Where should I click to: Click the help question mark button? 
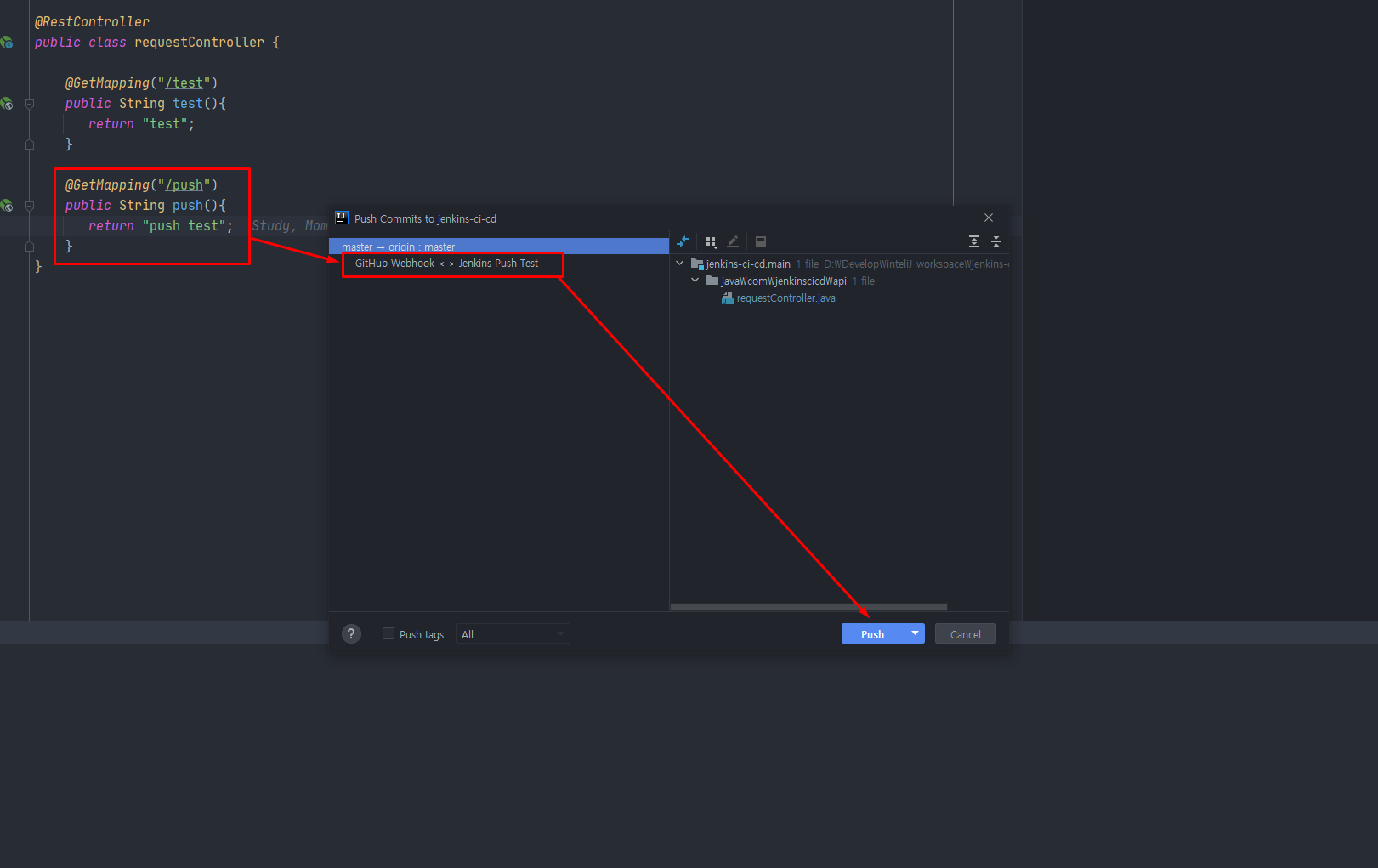(351, 633)
